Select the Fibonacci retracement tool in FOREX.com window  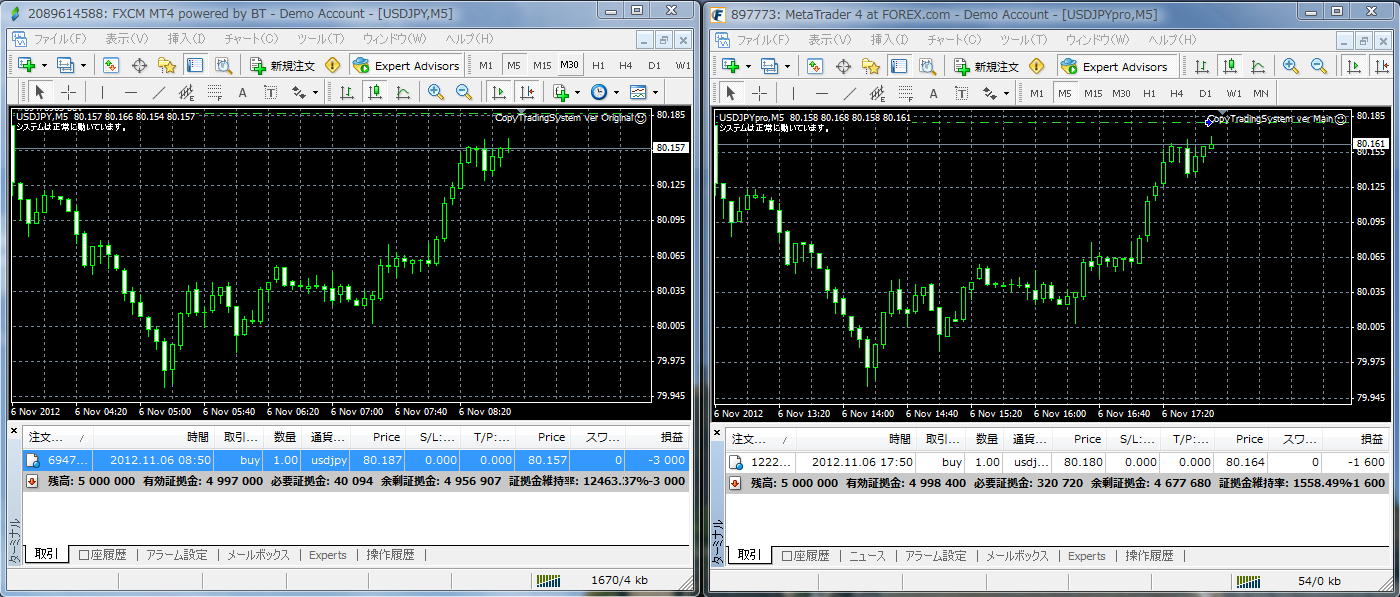(x=906, y=93)
